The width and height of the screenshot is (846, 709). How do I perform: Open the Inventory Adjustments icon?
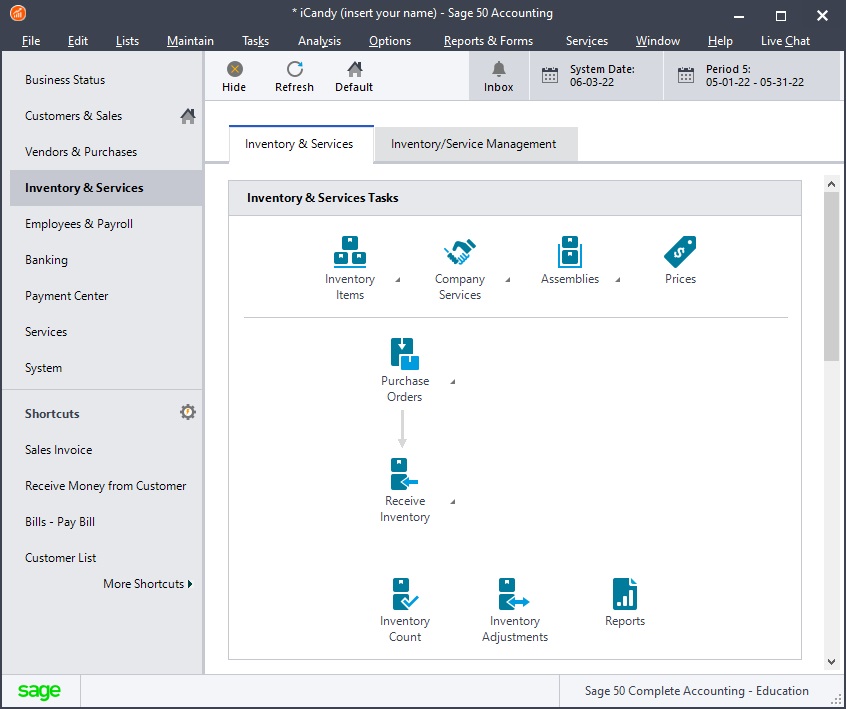(514, 594)
